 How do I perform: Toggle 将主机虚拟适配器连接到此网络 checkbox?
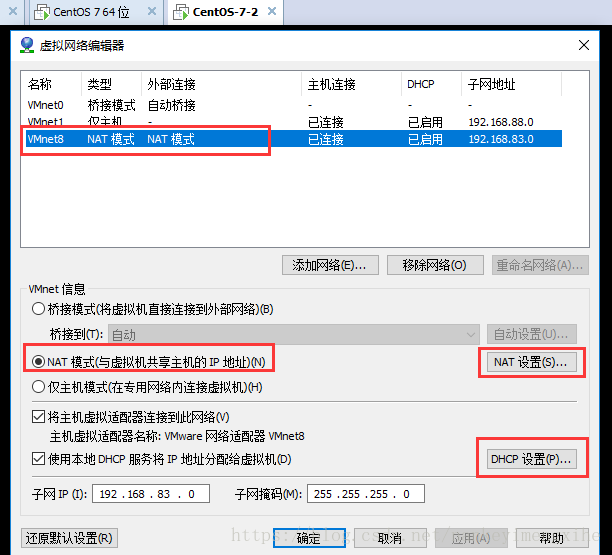(38, 417)
